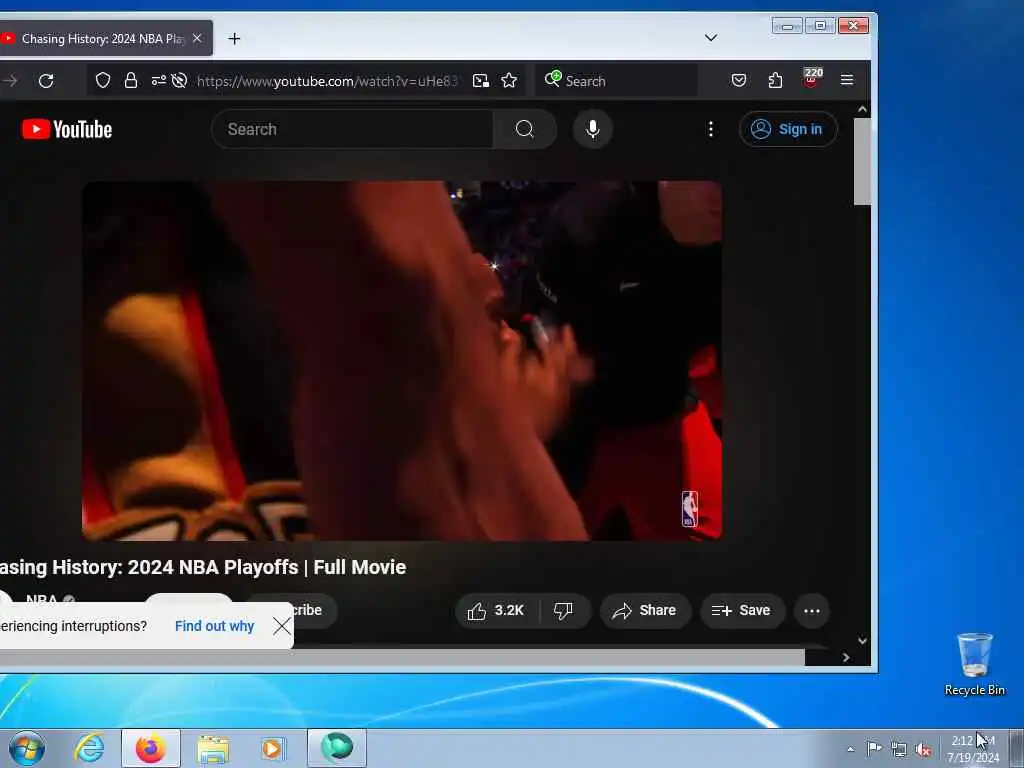Open the Pocket save icon
This screenshot has height=768, width=1024.
click(739, 80)
